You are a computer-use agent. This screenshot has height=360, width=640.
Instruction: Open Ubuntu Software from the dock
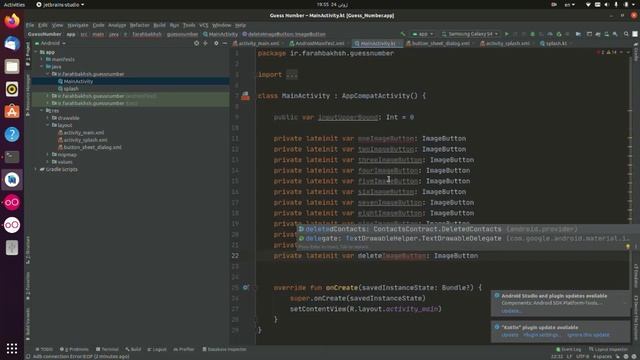click(x=12, y=111)
